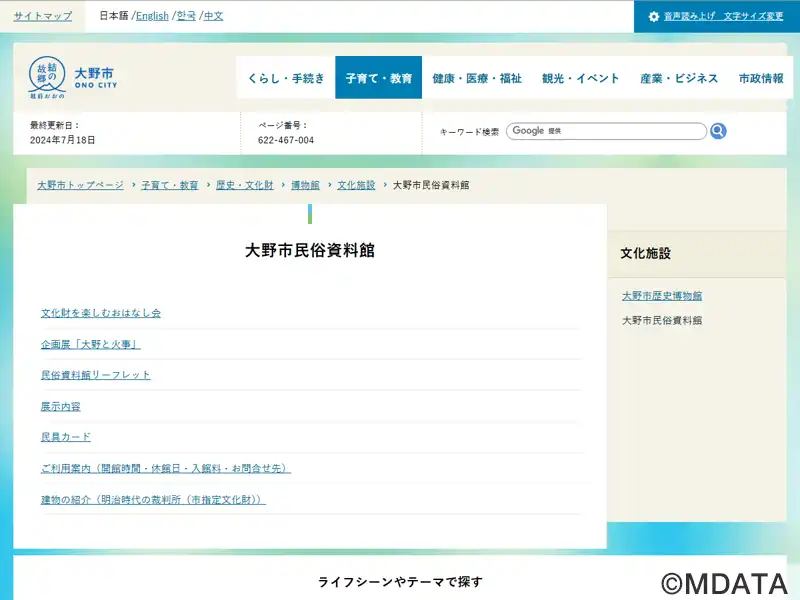The height and width of the screenshot is (600, 800).
Task: Open the くらし・手続き menu
Action: 286,78
